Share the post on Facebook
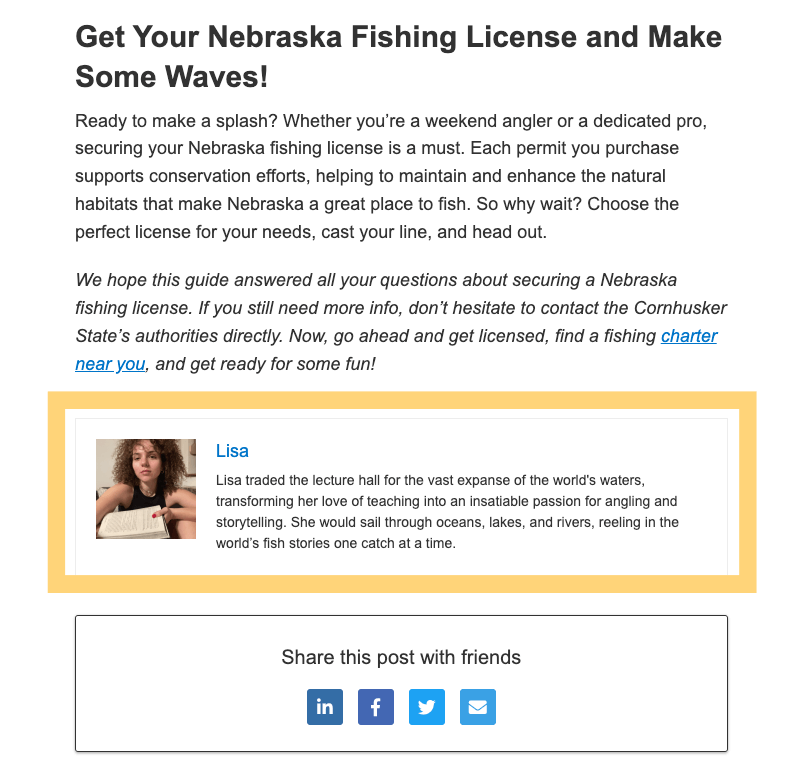The height and width of the screenshot is (779, 796). point(376,707)
